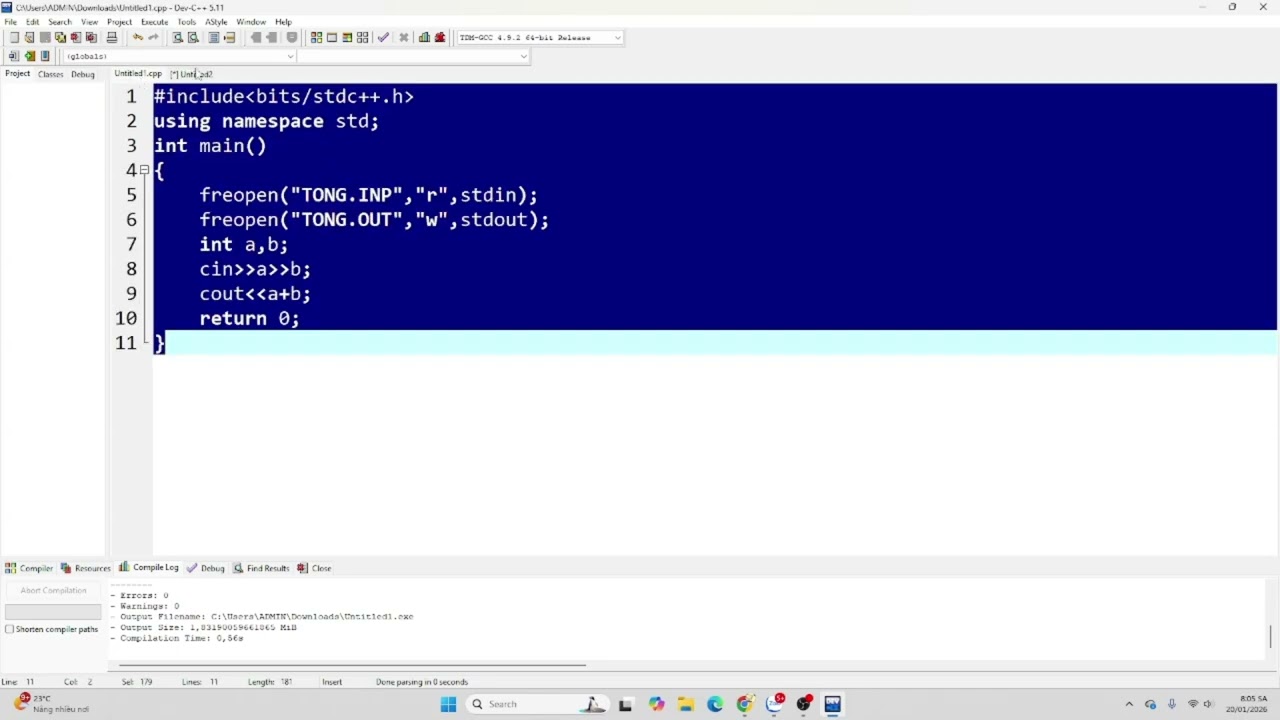Open the AStyle menu
Image resolution: width=1280 pixels, height=720 pixels.
click(x=216, y=21)
